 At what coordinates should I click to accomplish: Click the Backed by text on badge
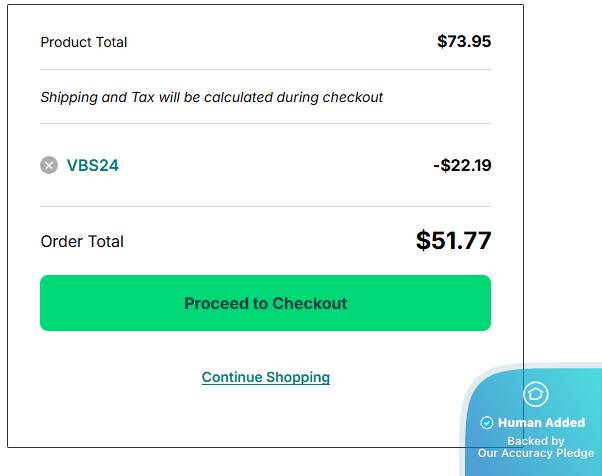[x=535, y=441]
